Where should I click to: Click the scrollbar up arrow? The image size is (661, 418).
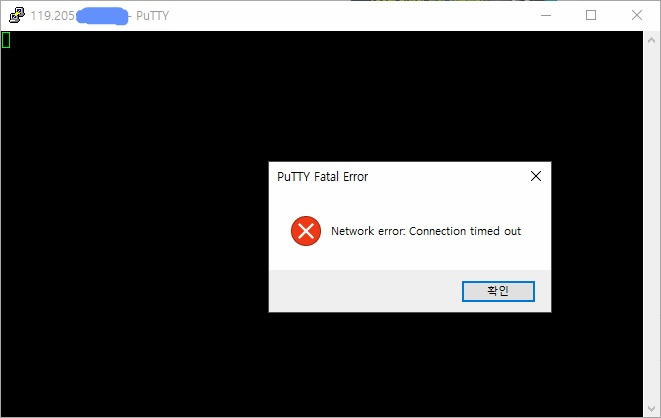click(x=651, y=40)
